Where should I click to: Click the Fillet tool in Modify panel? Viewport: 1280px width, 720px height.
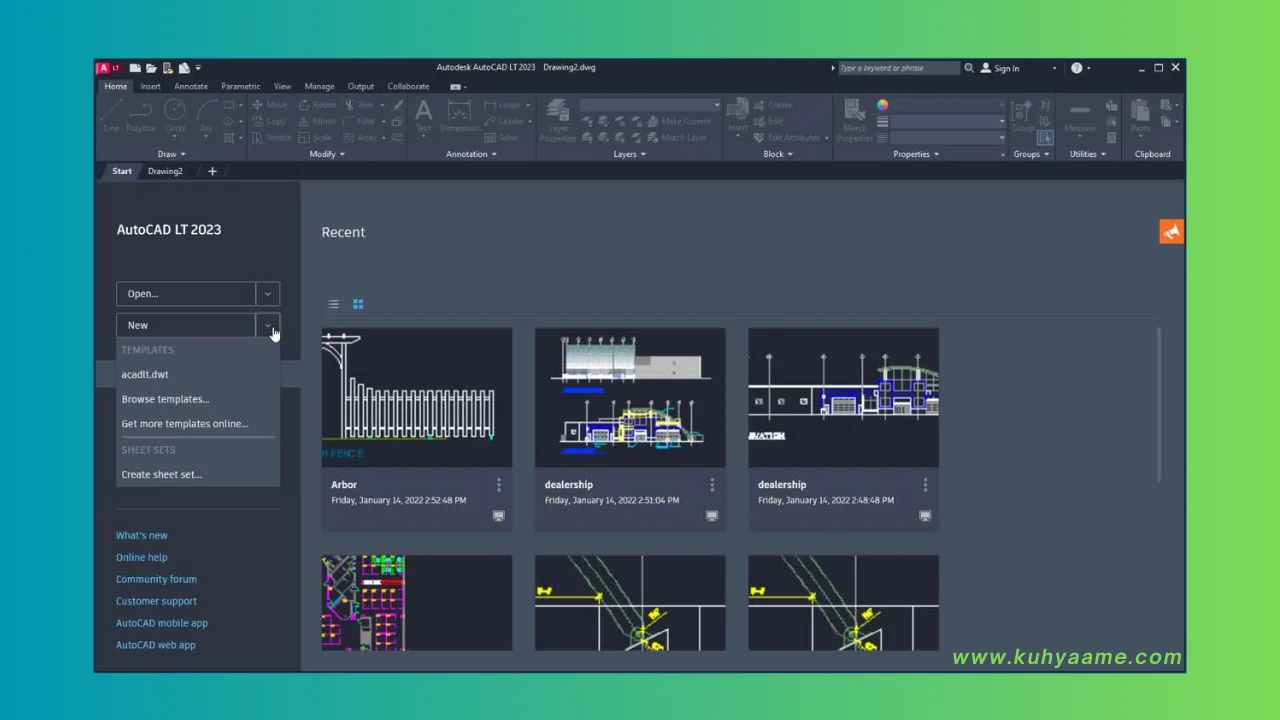359,121
